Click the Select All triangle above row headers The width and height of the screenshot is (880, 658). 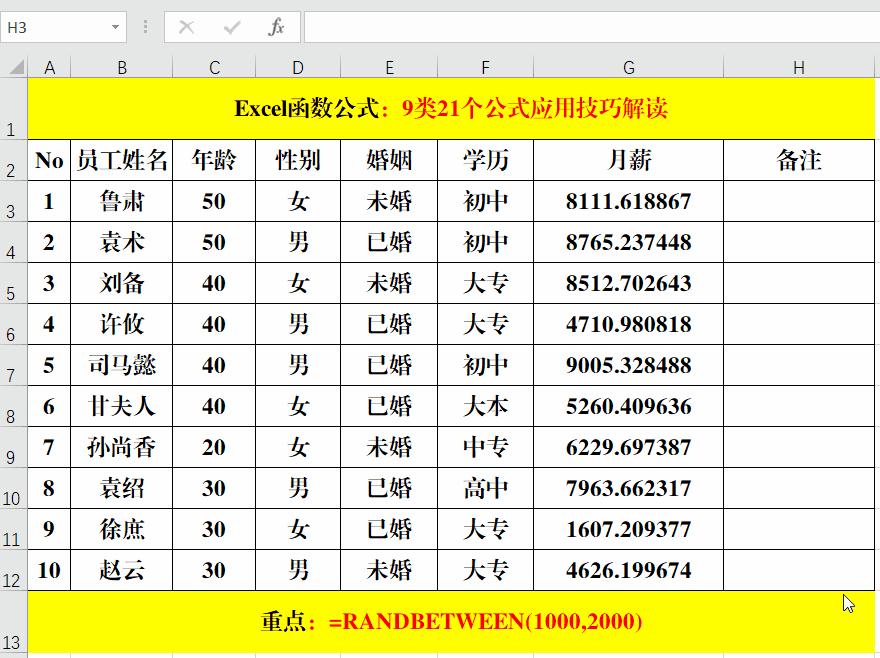click(14, 67)
